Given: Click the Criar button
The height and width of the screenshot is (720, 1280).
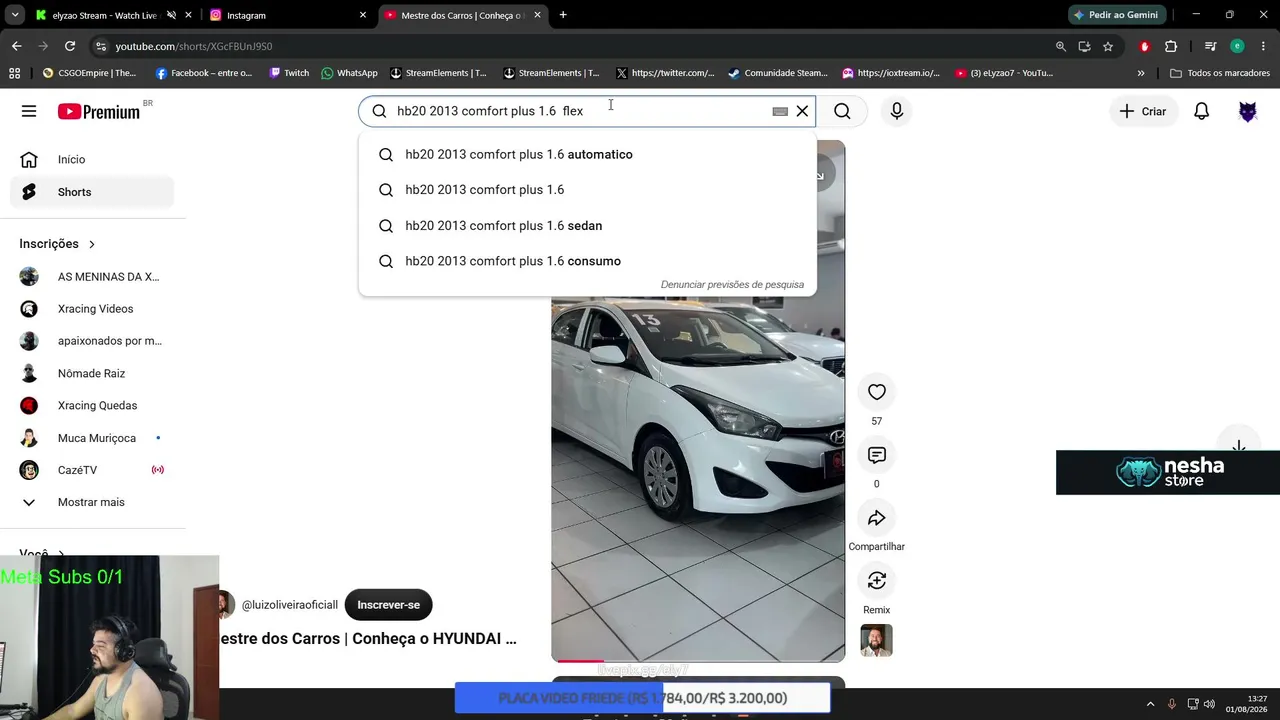Looking at the screenshot, I should (1142, 111).
